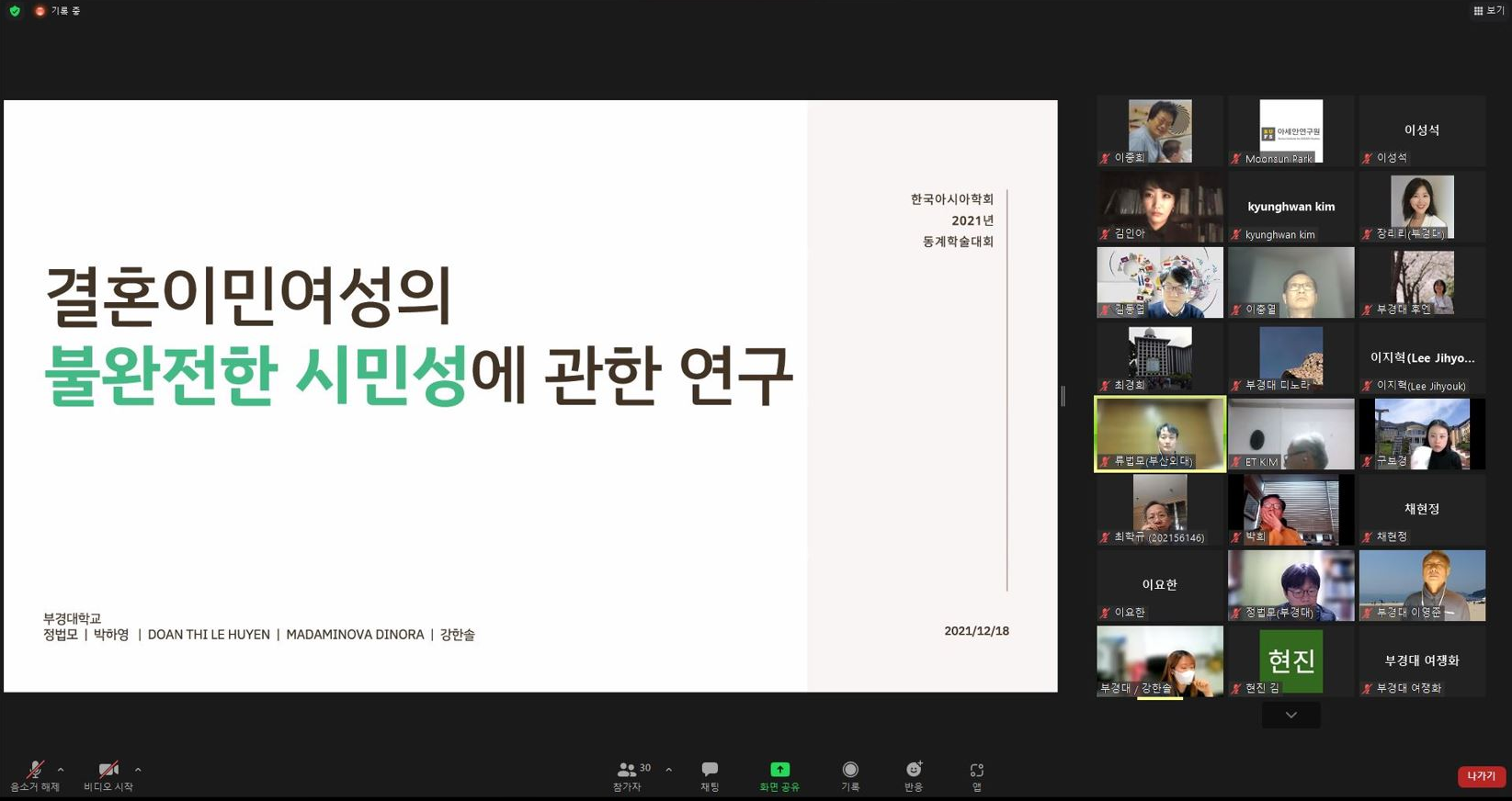Open the 반응 reactions menu
The height and width of the screenshot is (801, 1512).
(x=913, y=774)
